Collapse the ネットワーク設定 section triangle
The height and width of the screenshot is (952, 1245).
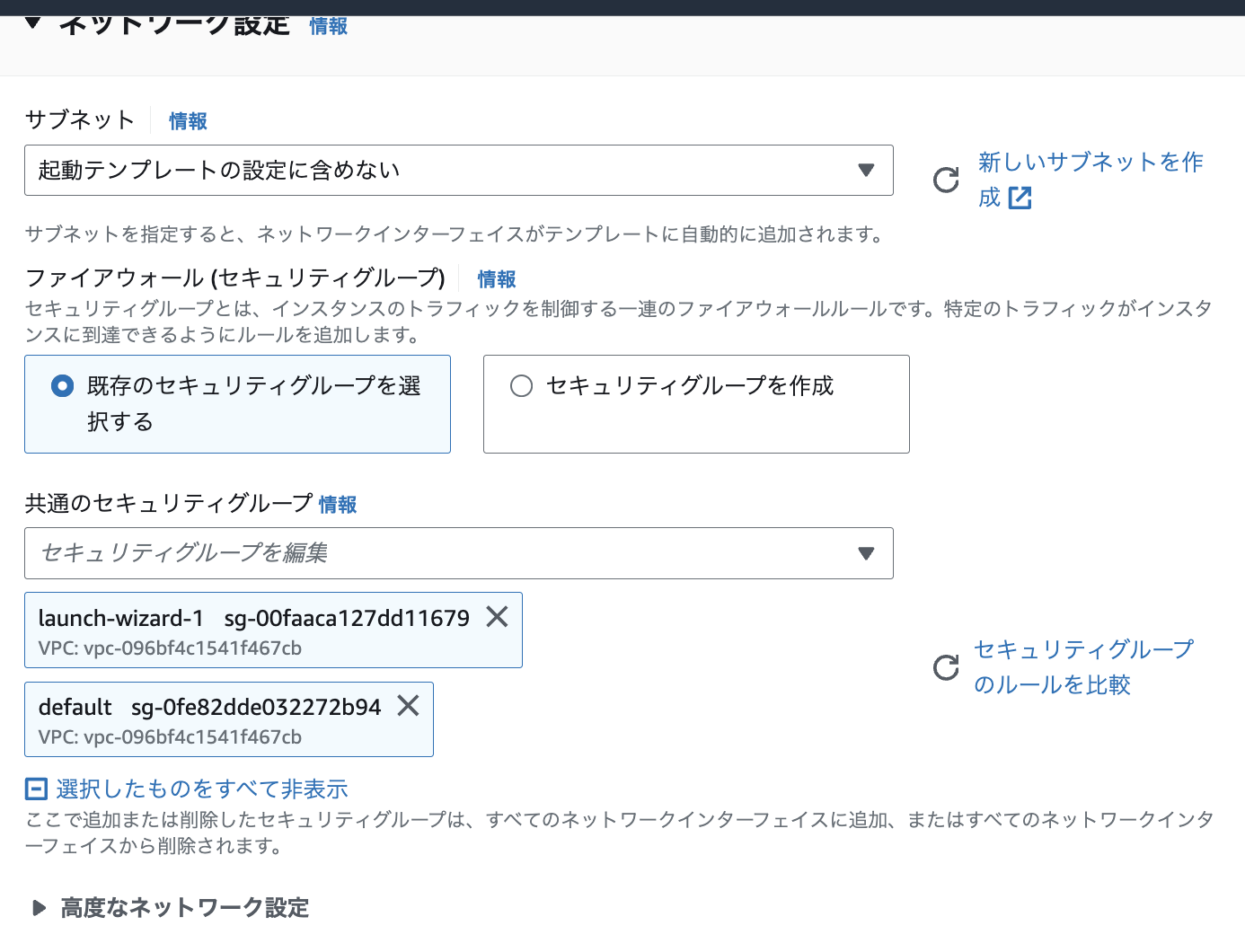(x=33, y=23)
